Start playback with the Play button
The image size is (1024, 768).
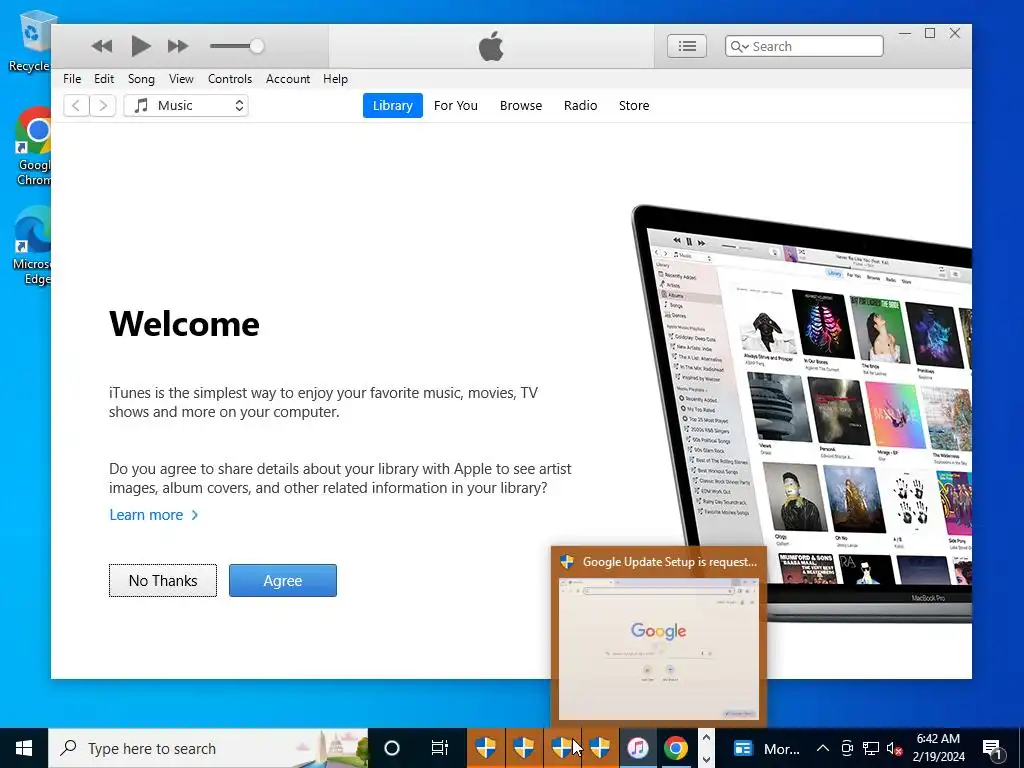pos(140,46)
